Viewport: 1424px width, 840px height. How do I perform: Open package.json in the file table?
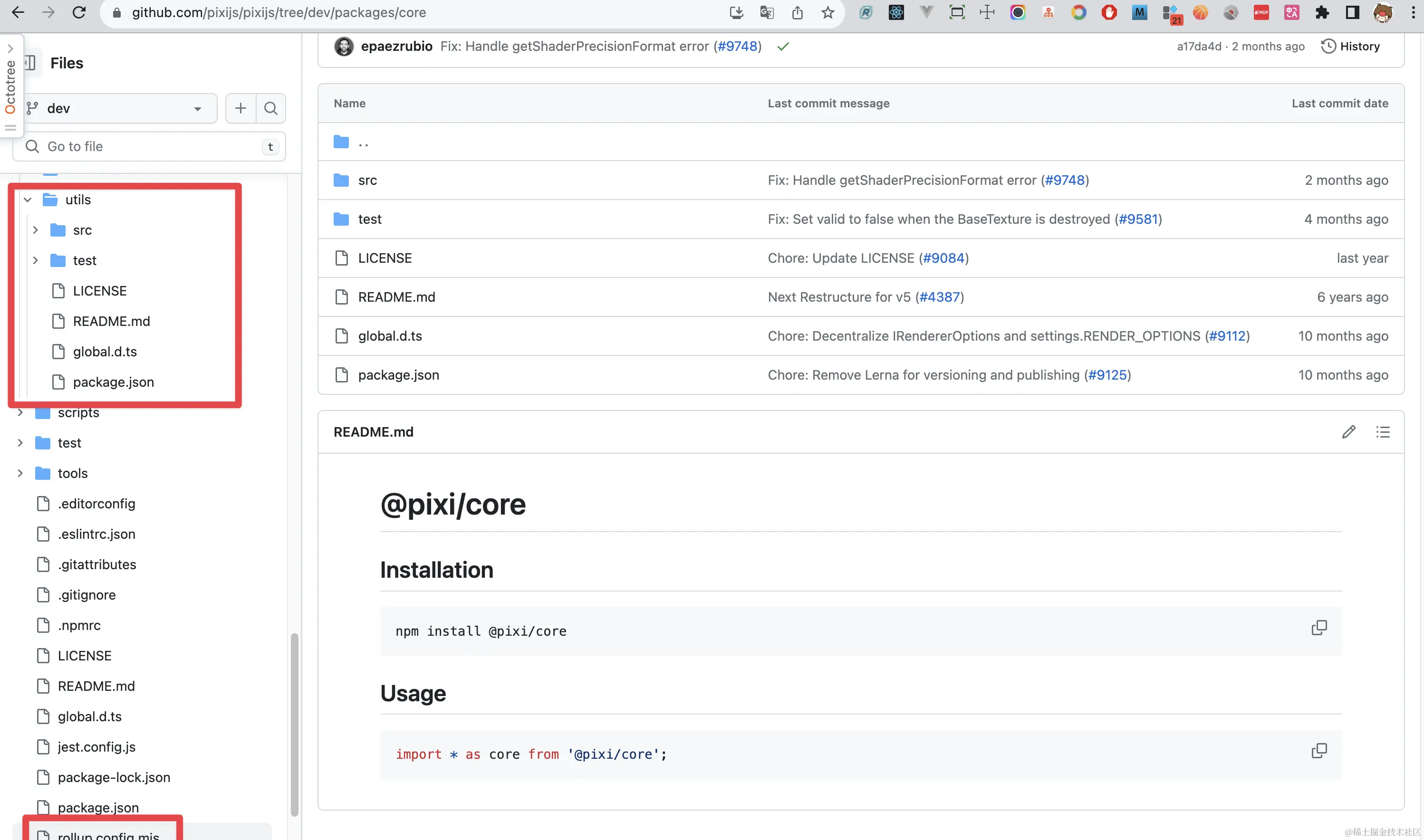[399, 375]
